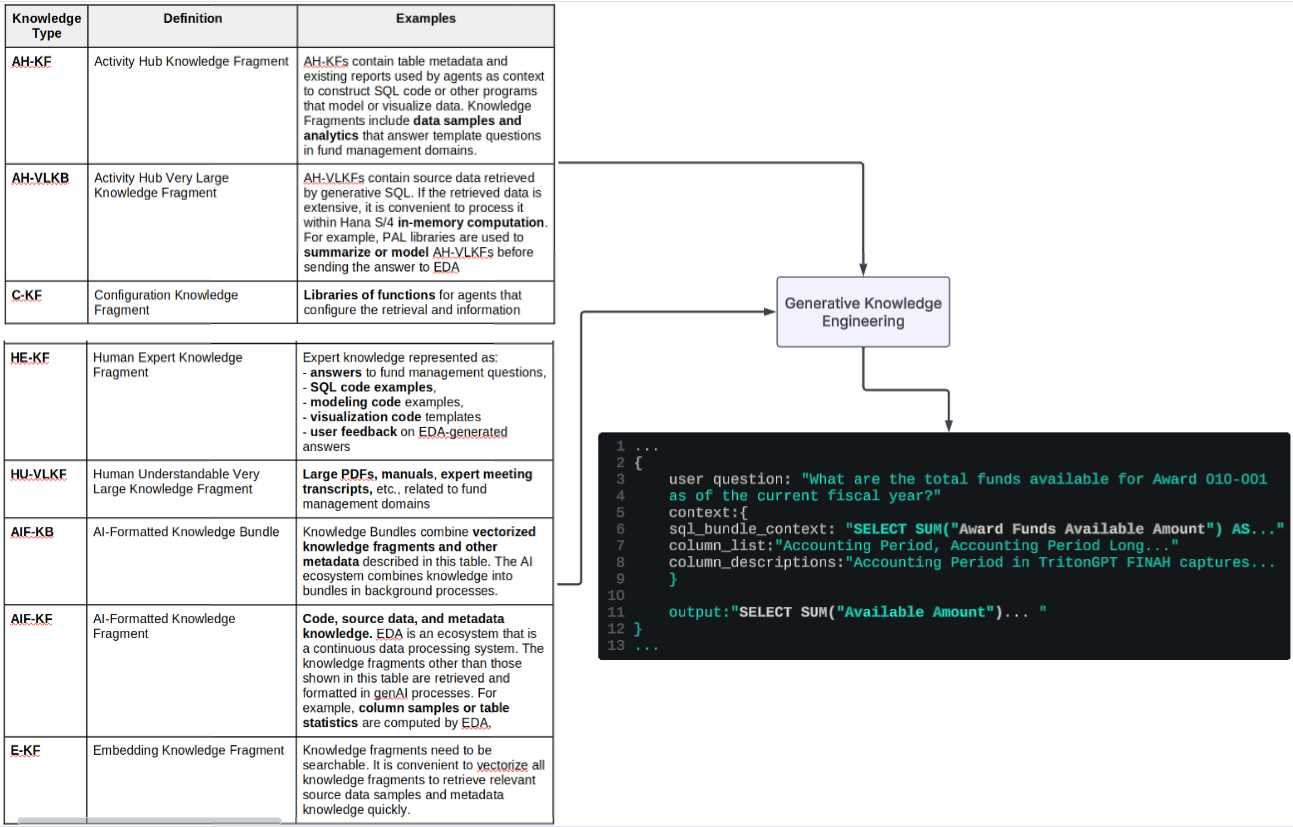
Task: Select the E-KF row label
Action: (27, 749)
